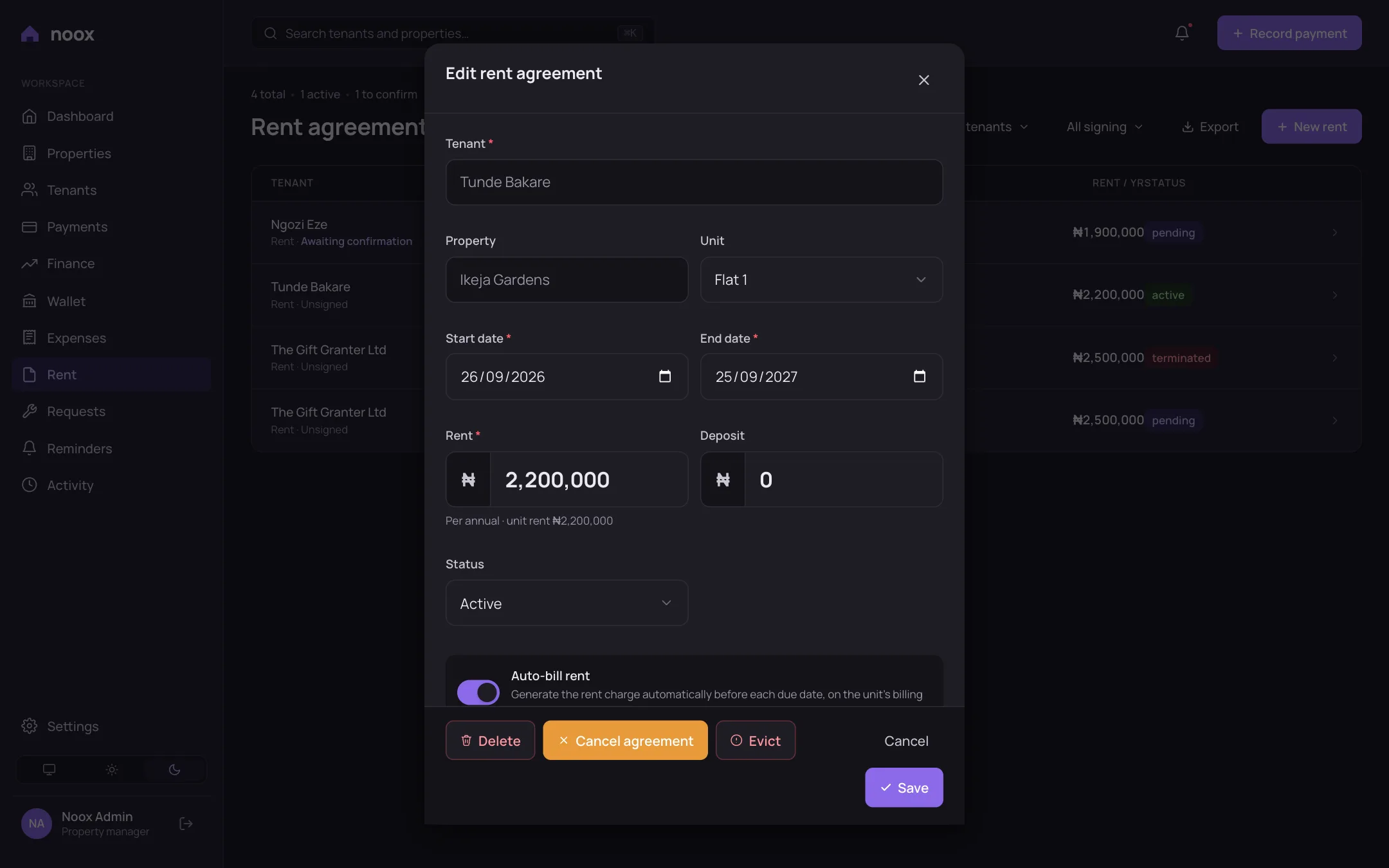Go to Properties in the sidebar
The height and width of the screenshot is (868, 1389).
[x=111, y=153]
